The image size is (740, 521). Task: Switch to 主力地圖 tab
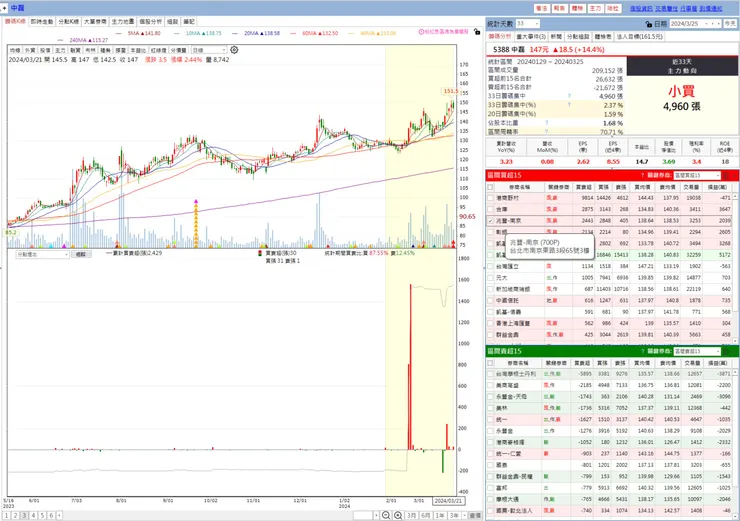123,22
